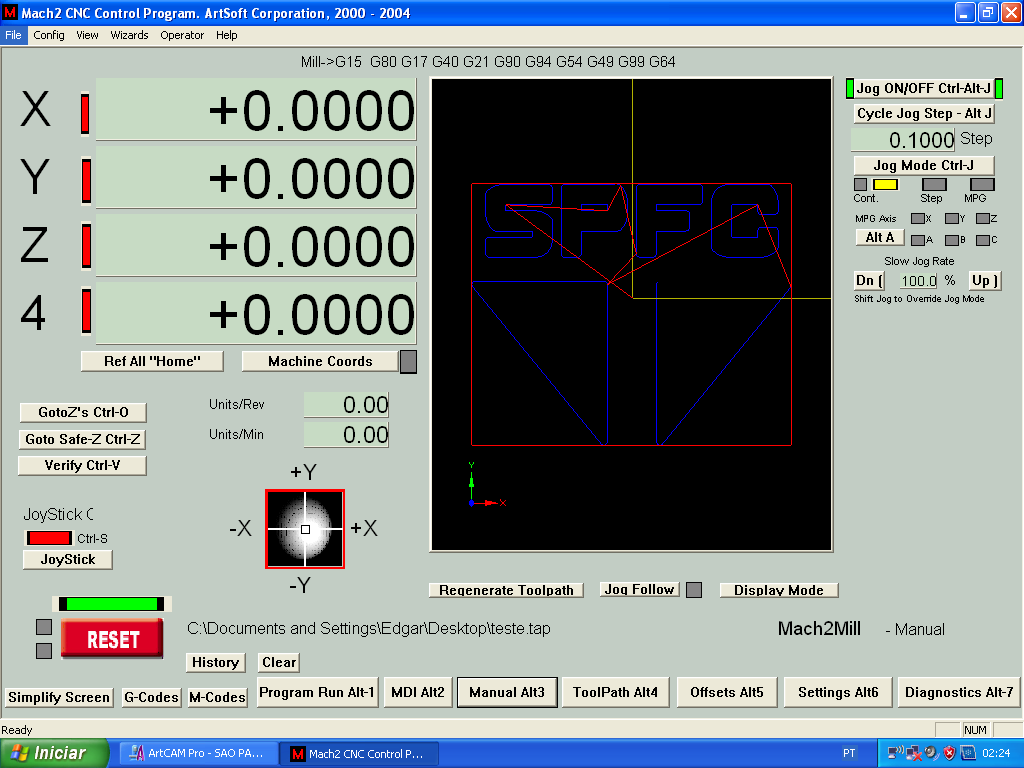Click the Units/Min value field

pos(346,435)
